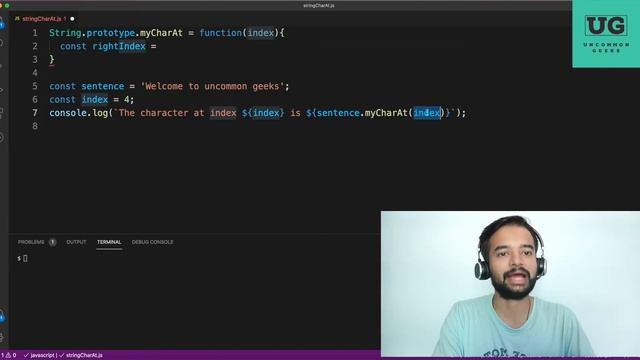
Task: Click 'console.log' on line 7
Action: [x=78, y=113]
